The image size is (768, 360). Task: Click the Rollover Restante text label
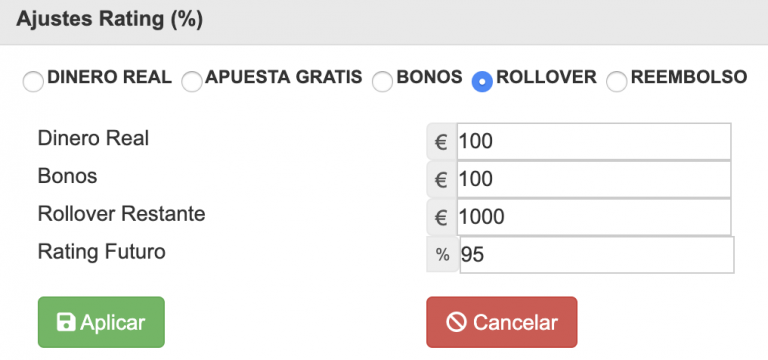pyautogui.click(x=121, y=214)
